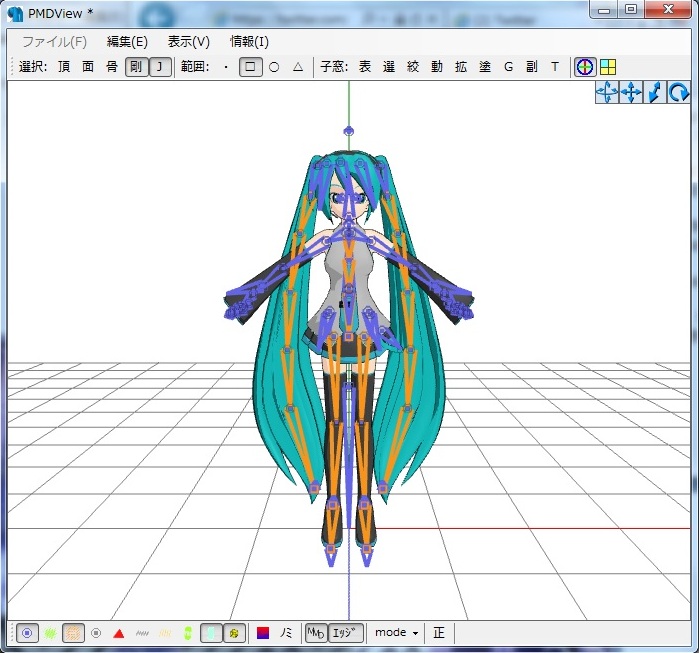Open the G sub-window

coord(508,67)
